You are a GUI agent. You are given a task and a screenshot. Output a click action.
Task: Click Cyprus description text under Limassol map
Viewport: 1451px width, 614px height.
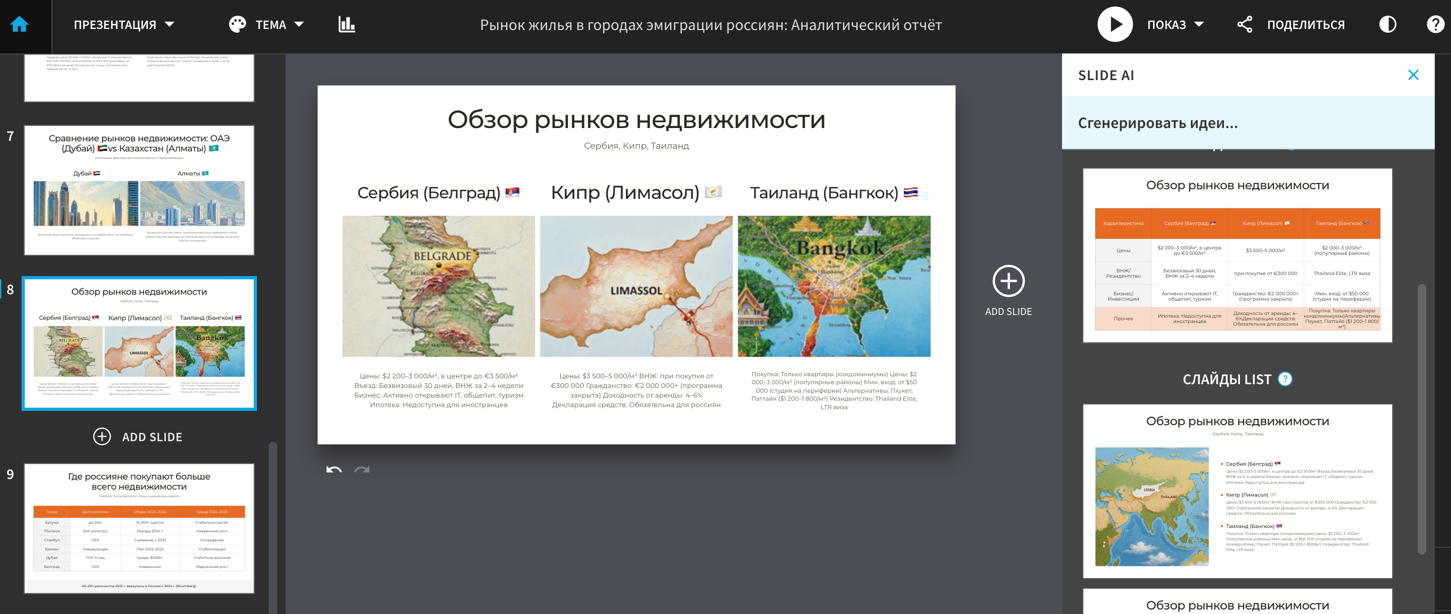636,391
